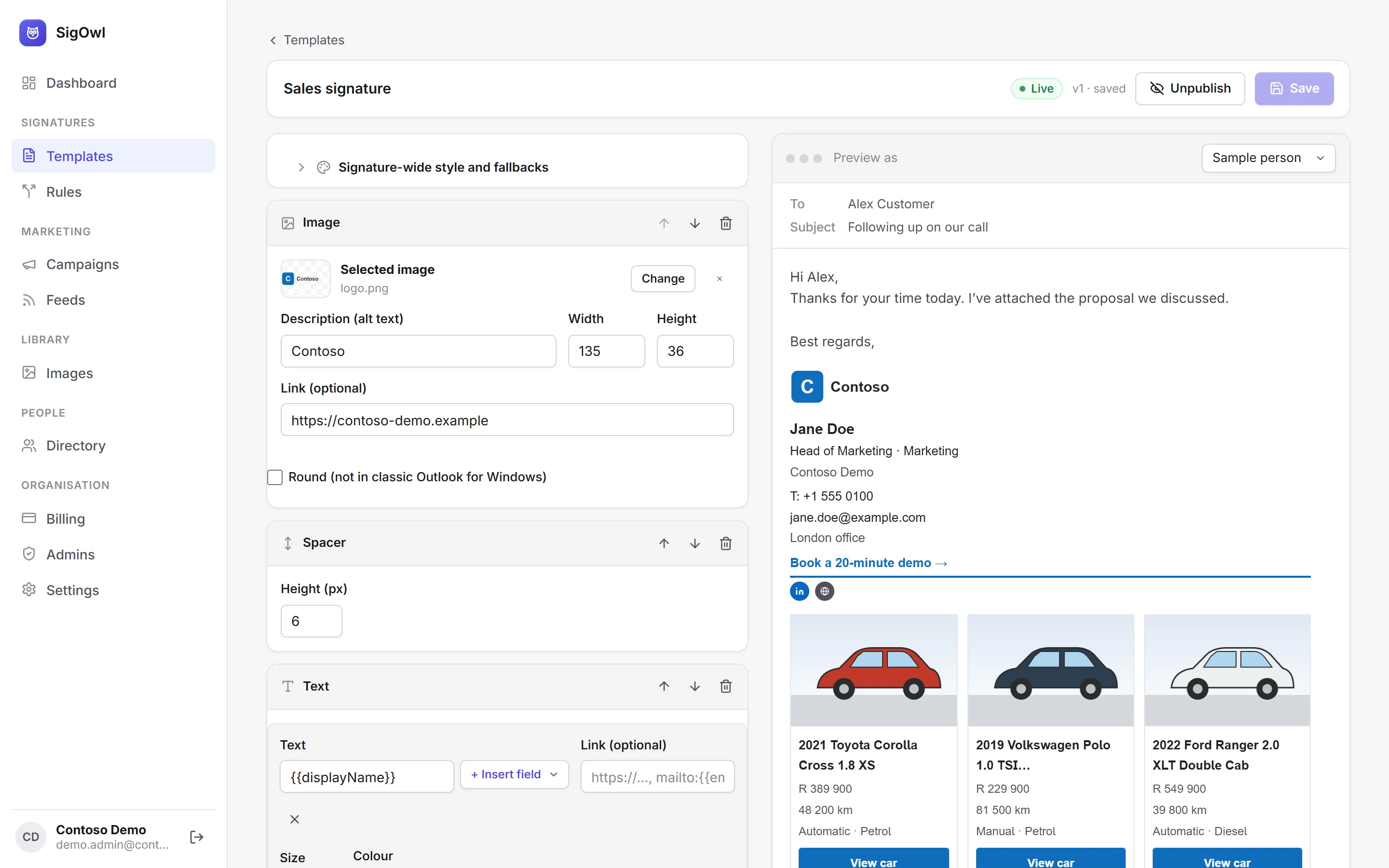This screenshot has width=1389, height=868.
Task: Click the red Toyota Corolla car thumbnail
Action: tap(873, 670)
